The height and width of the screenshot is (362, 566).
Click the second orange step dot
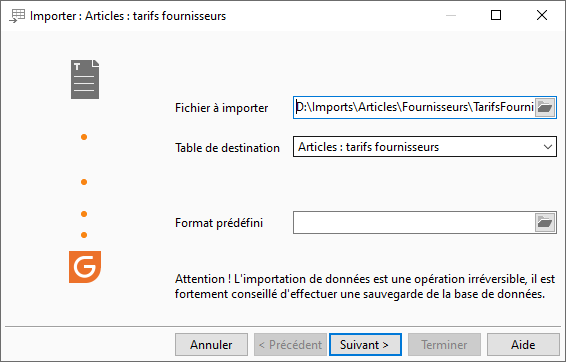click(x=84, y=182)
